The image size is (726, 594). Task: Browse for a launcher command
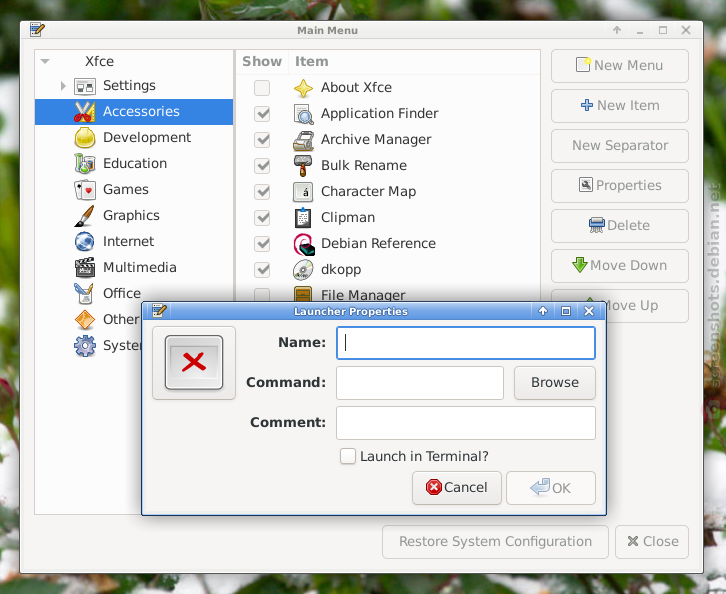pos(555,382)
